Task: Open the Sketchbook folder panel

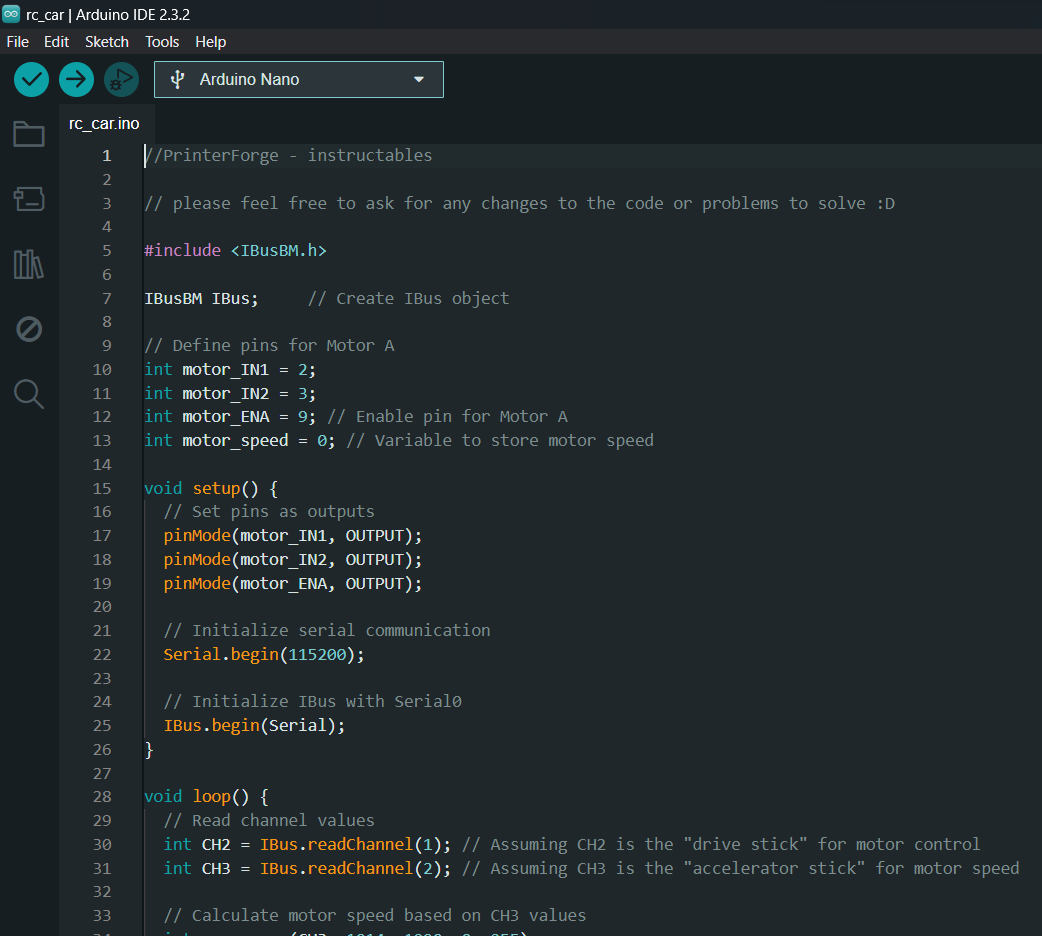Action: pyautogui.click(x=29, y=134)
